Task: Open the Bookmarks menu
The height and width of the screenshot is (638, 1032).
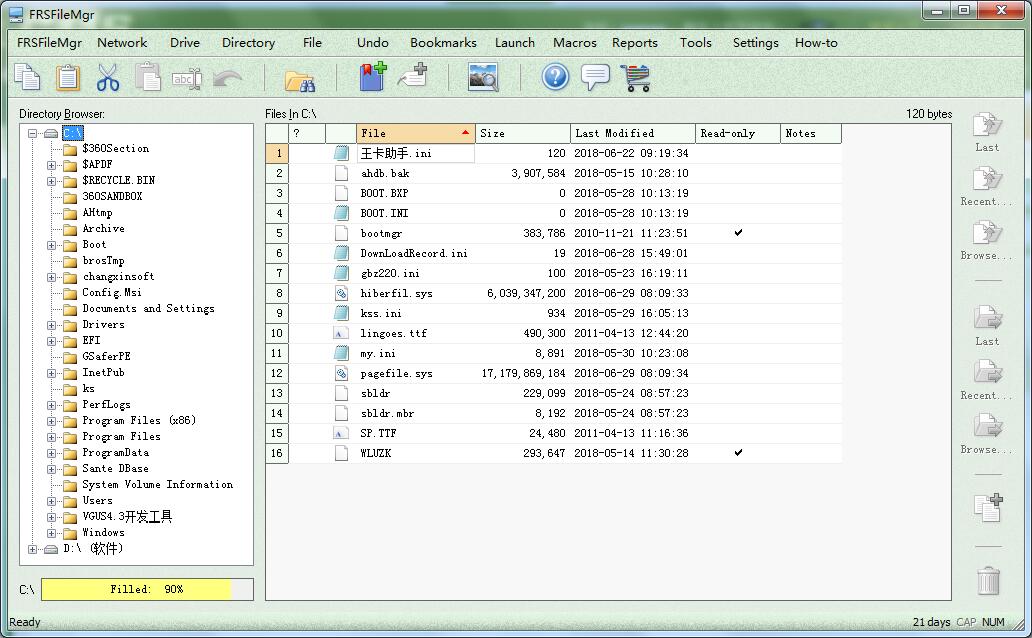Action: click(443, 43)
